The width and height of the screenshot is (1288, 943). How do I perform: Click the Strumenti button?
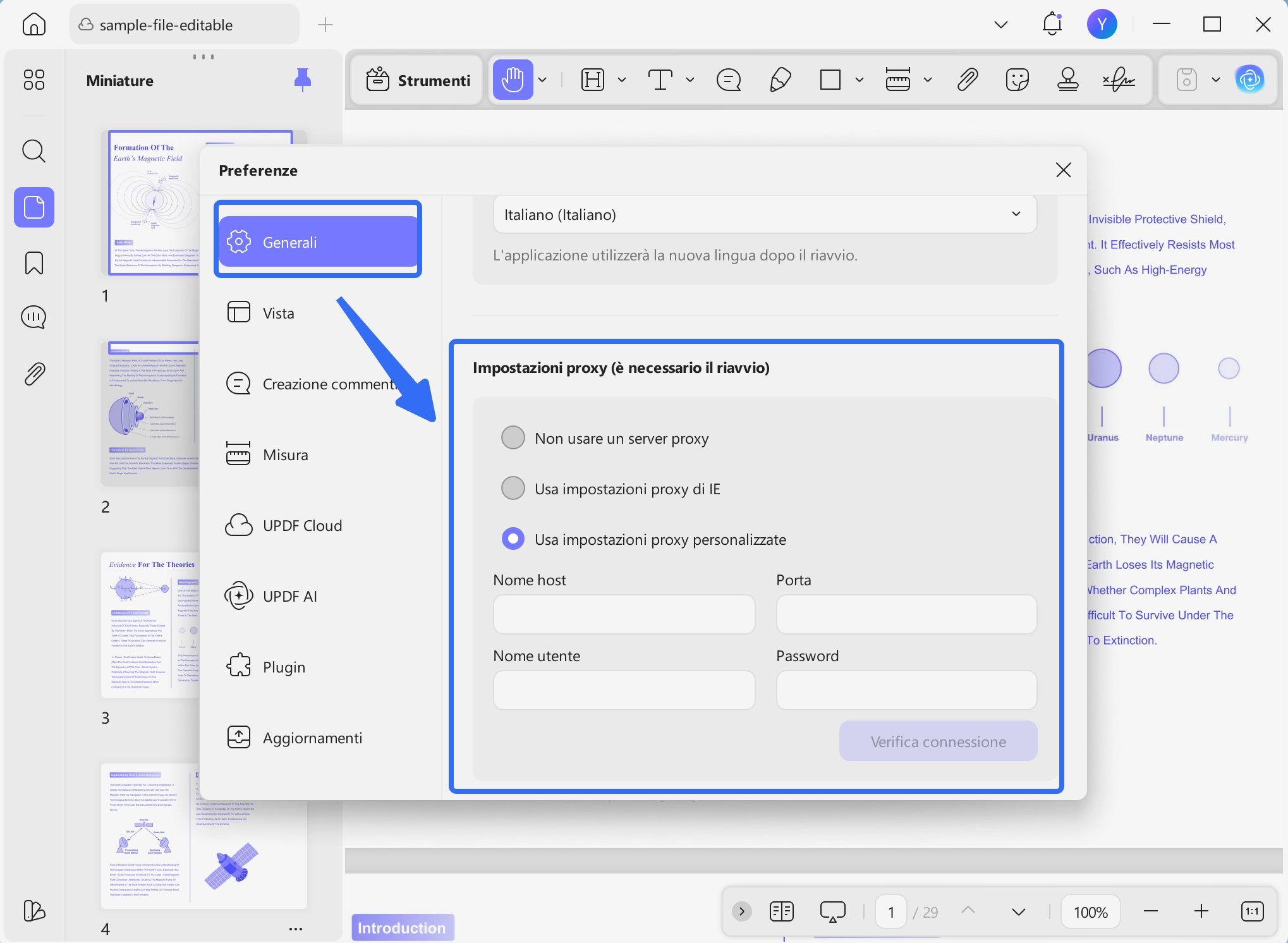418,80
